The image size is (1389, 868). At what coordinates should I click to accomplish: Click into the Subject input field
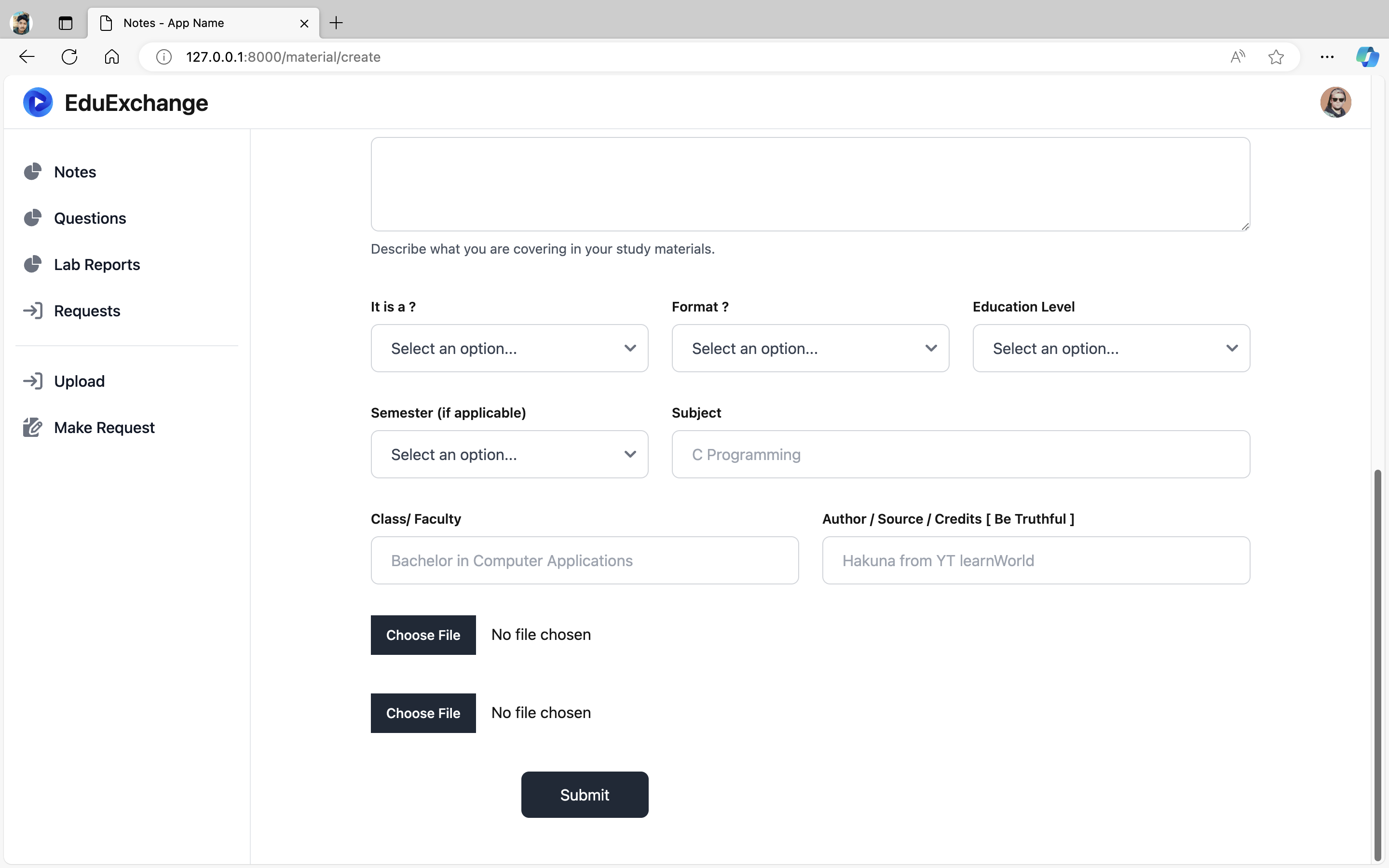960,455
